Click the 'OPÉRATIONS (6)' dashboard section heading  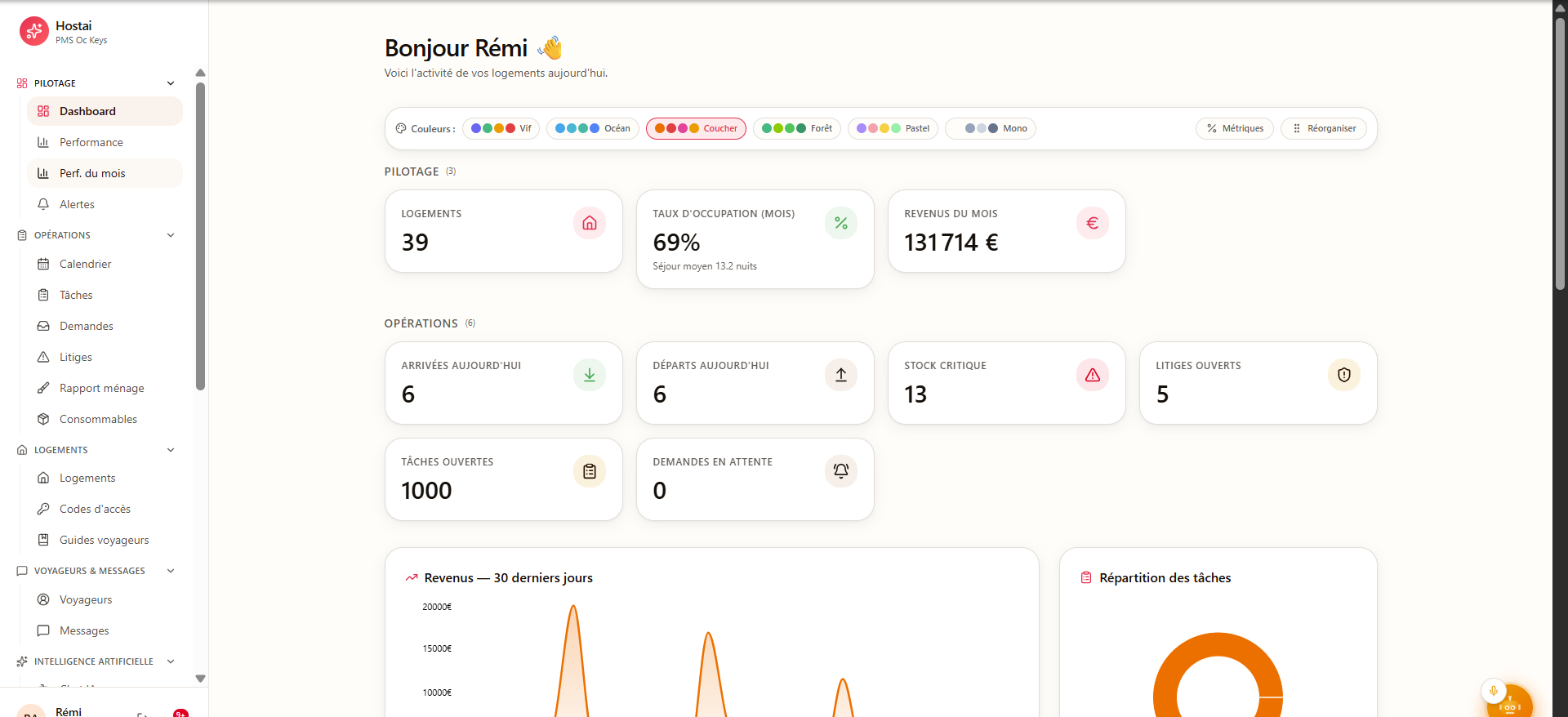430,323
